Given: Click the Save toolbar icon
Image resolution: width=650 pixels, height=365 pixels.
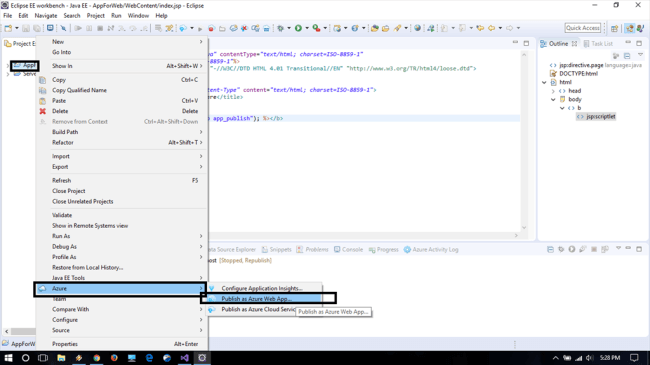Looking at the screenshot, I should pyautogui.click(x=26, y=28).
